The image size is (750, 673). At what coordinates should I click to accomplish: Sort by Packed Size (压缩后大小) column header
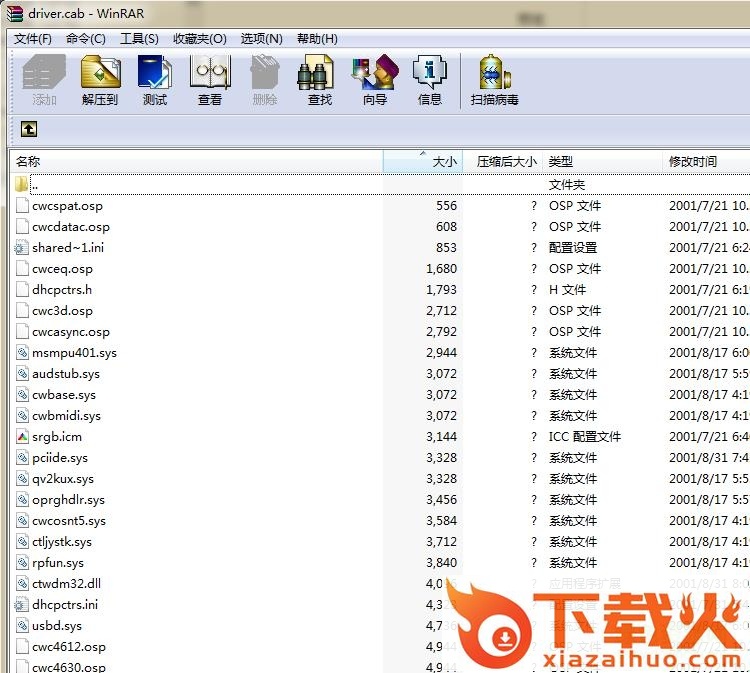(x=503, y=162)
